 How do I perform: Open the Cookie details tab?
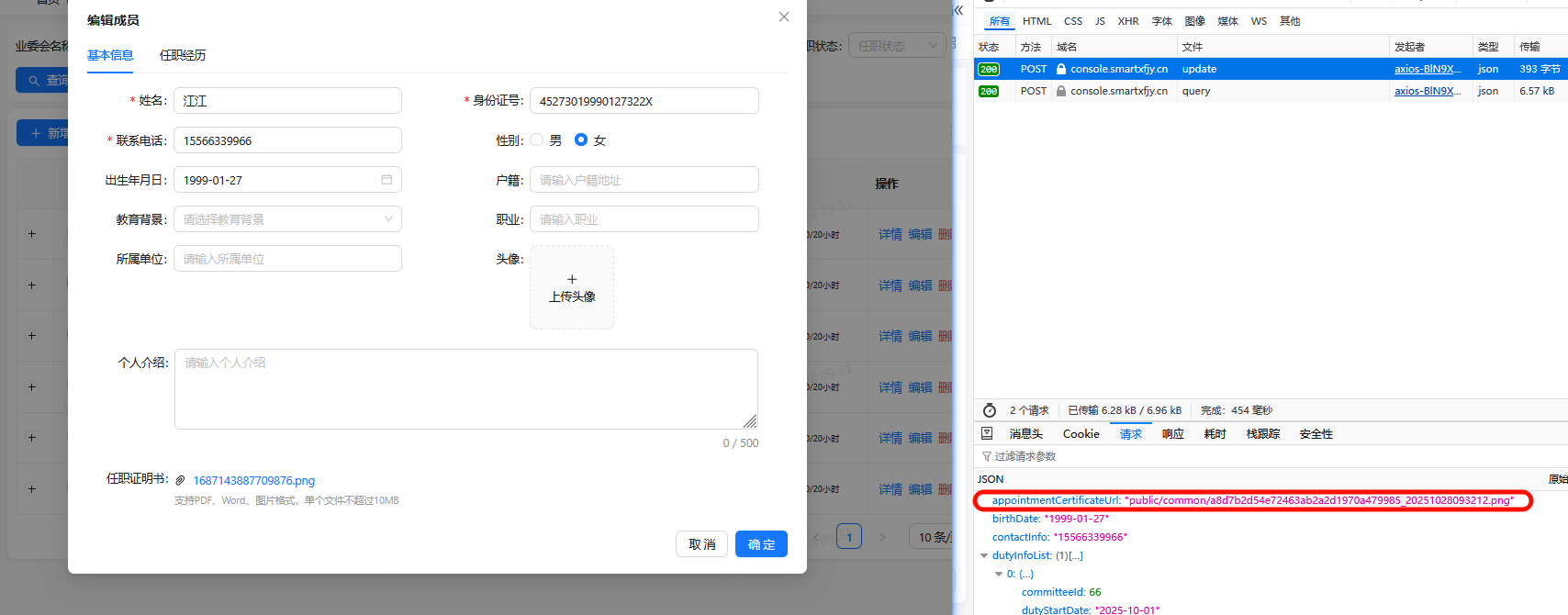click(x=1081, y=434)
